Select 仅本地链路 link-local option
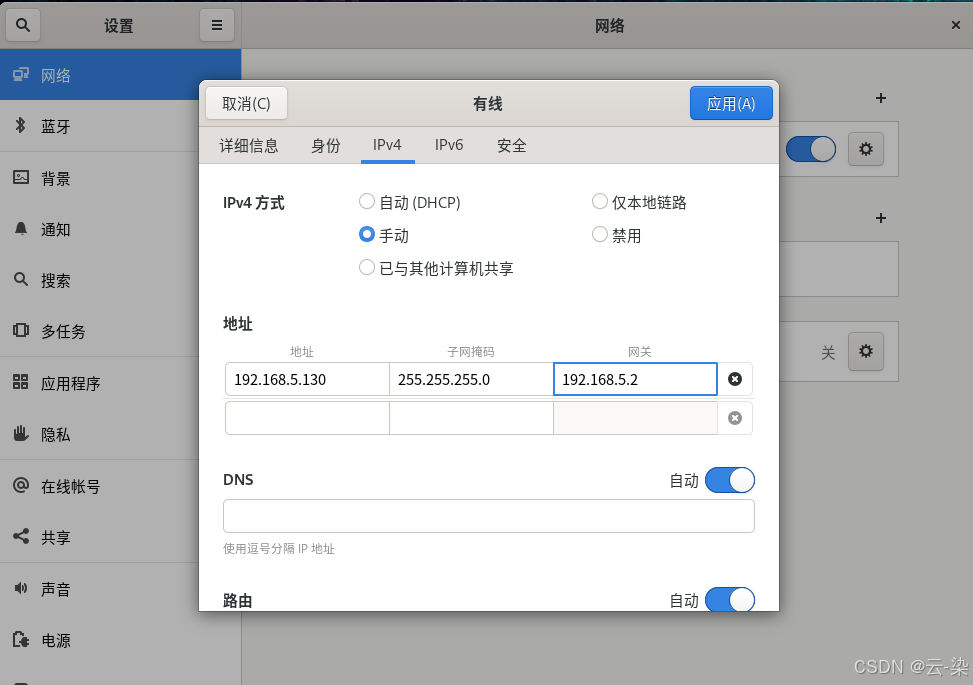 point(639,202)
